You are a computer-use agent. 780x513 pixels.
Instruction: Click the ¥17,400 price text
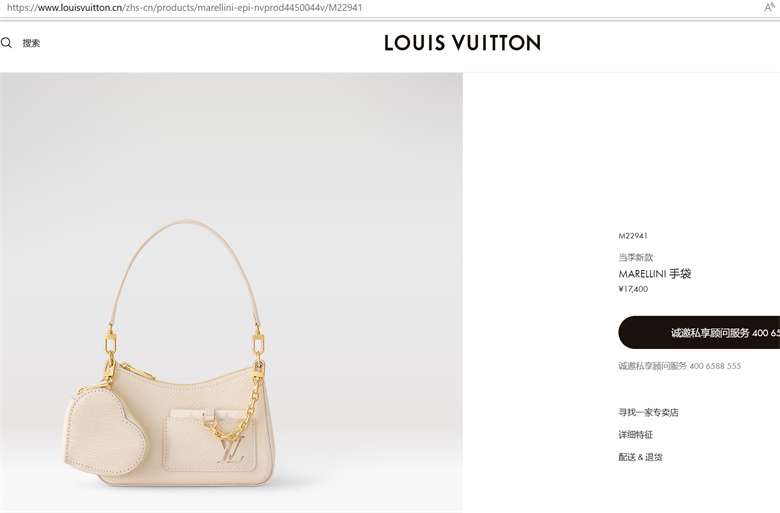(x=633, y=289)
